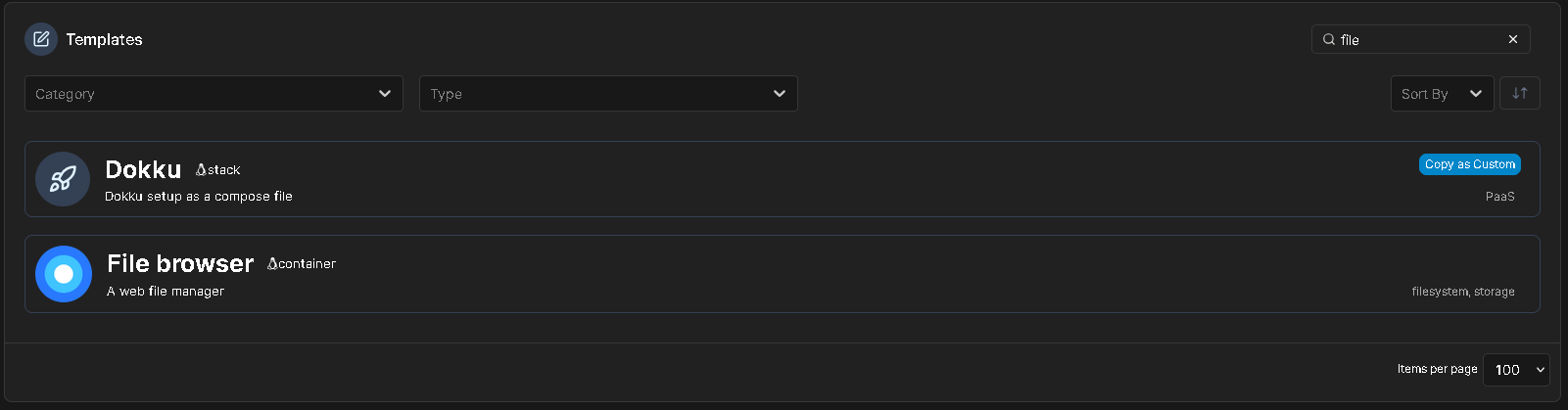This screenshot has width=1568, height=410.
Task: Click the Dokku rocket logo icon
Action: point(63,179)
